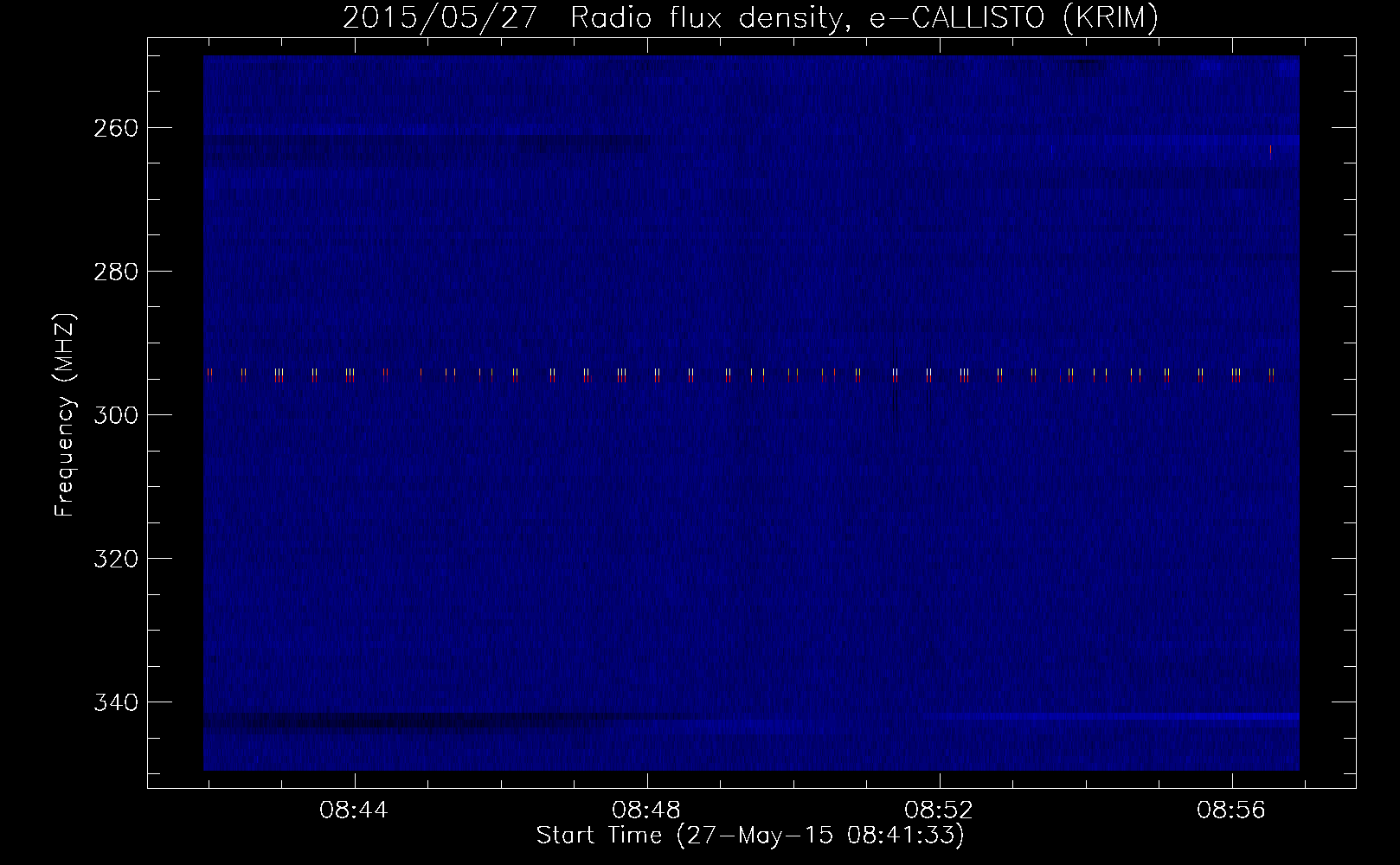Click the 08:56 time tick label
Screen dimensions: 1400x865
click(x=1231, y=811)
